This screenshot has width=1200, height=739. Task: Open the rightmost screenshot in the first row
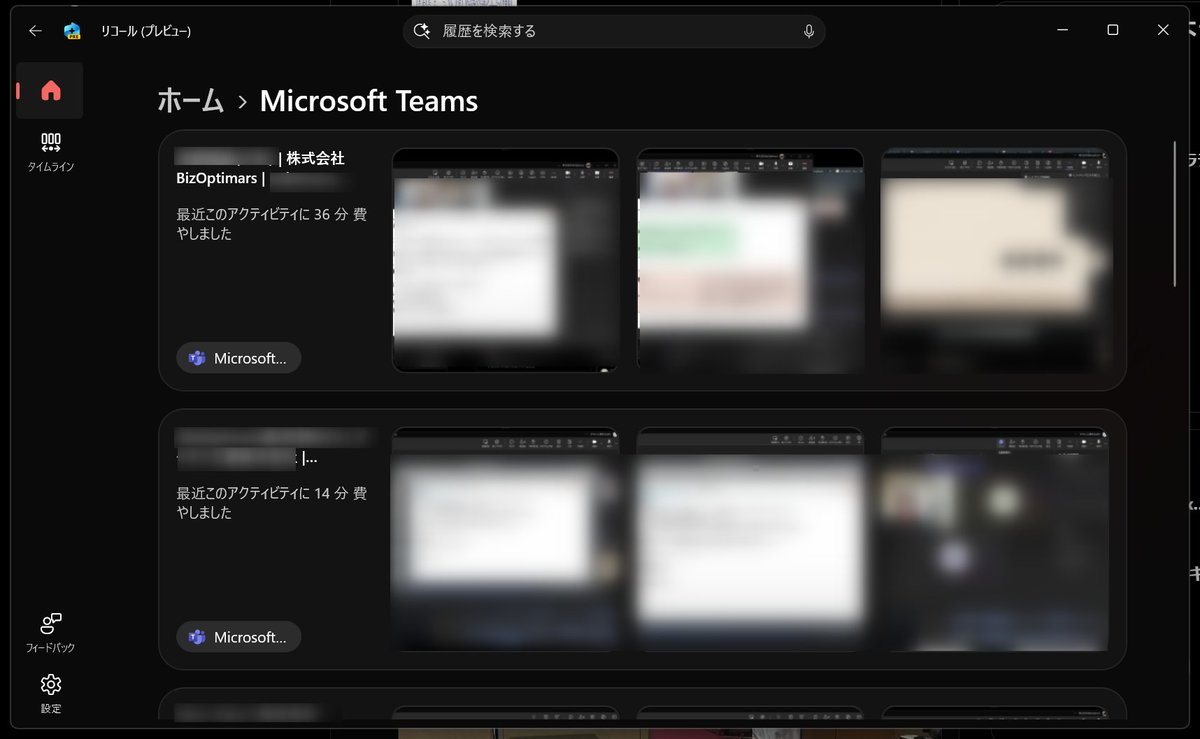pos(995,262)
